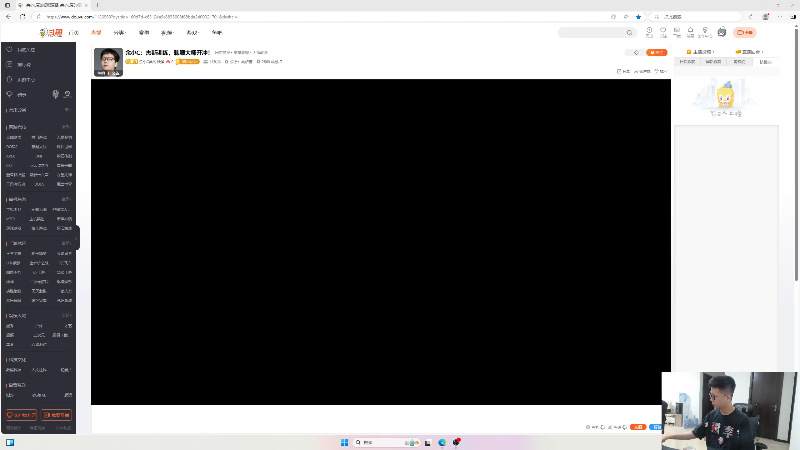Expand 全部 for the 单机热游 sidebar section
Viewport: 800px width, 450px height.
tap(66, 199)
